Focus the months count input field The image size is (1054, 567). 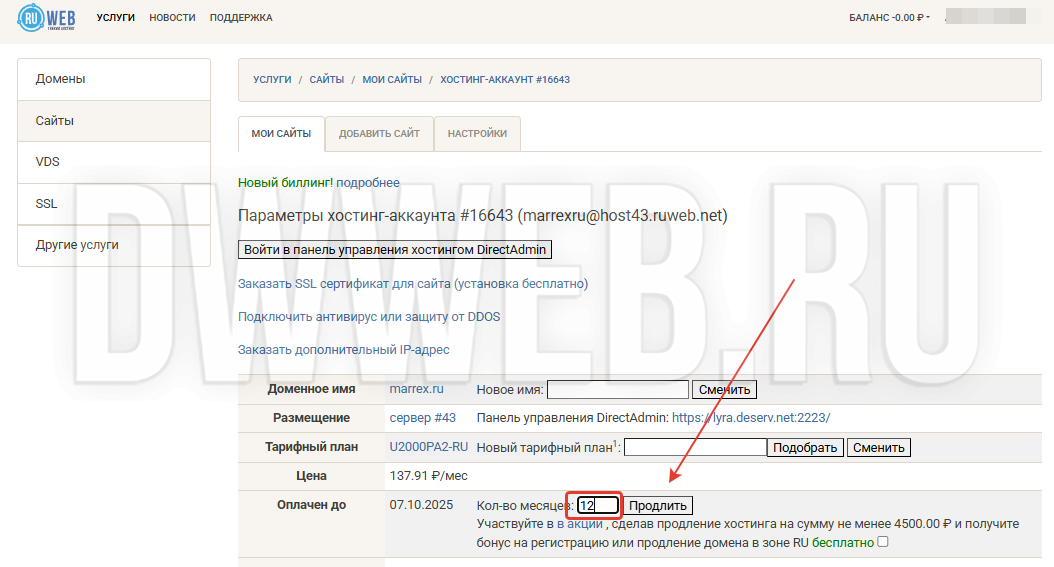pyautogui.click(x=598, y=506)
